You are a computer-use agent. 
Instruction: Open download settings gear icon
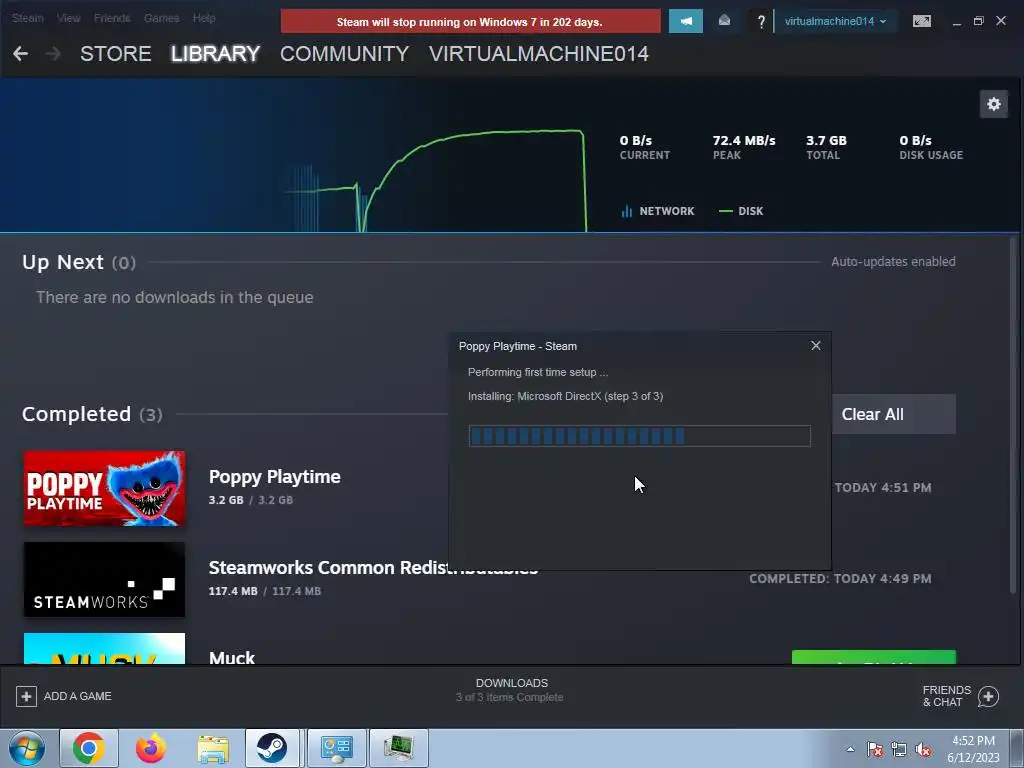(x=993, y=104)
